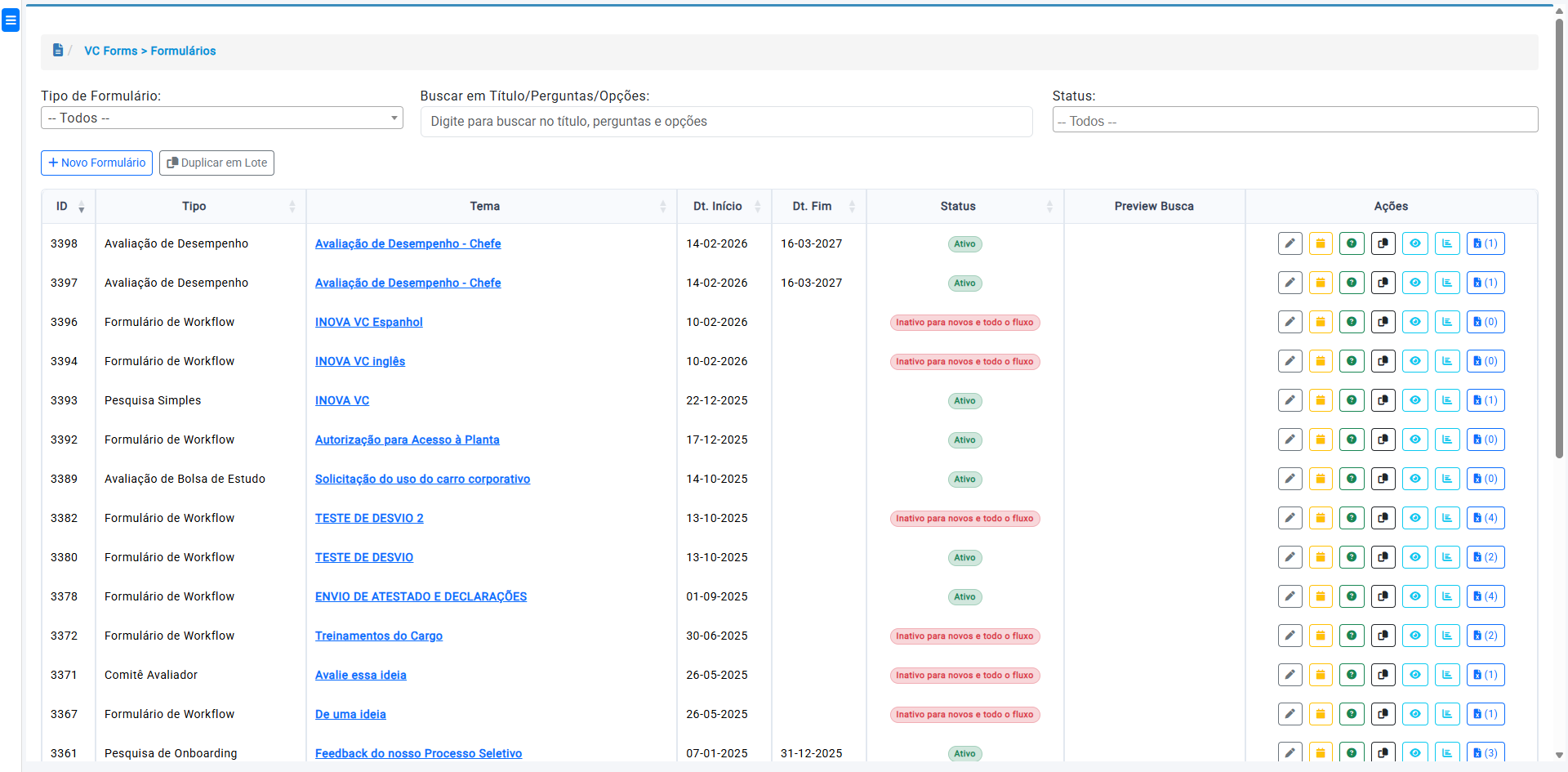This screenshot has width=1568, height=772.
Task: Open the INOVA VC Espanhol form link
Action: tap(368, 322)
